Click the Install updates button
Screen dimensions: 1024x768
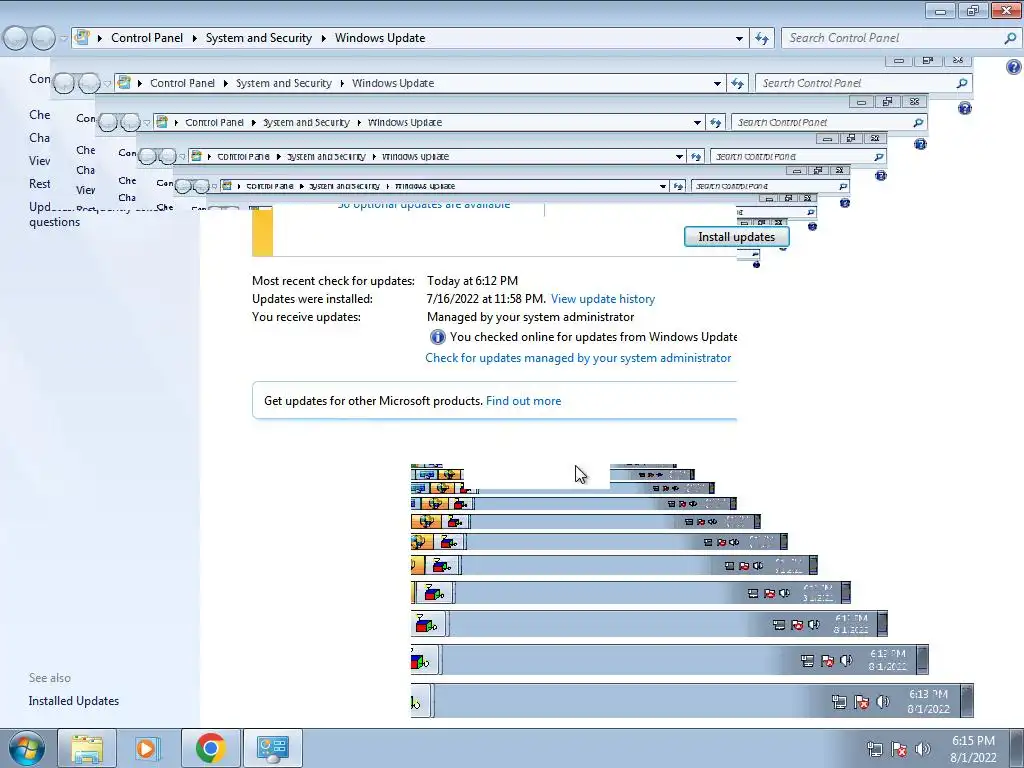pyautogui.click(x=737, y=237)
